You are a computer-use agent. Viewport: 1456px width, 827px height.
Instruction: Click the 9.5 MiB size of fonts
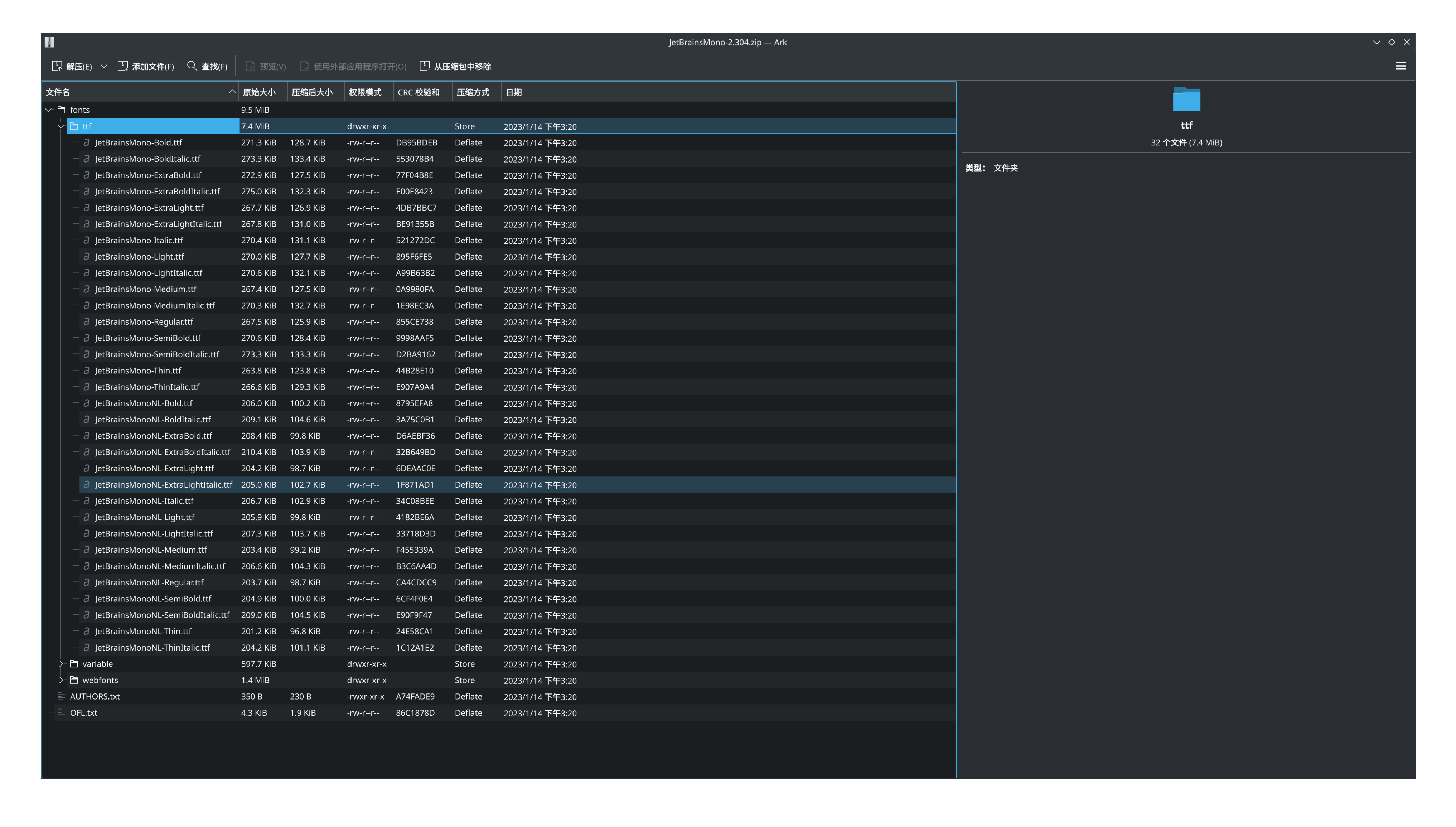pos(255,110)
